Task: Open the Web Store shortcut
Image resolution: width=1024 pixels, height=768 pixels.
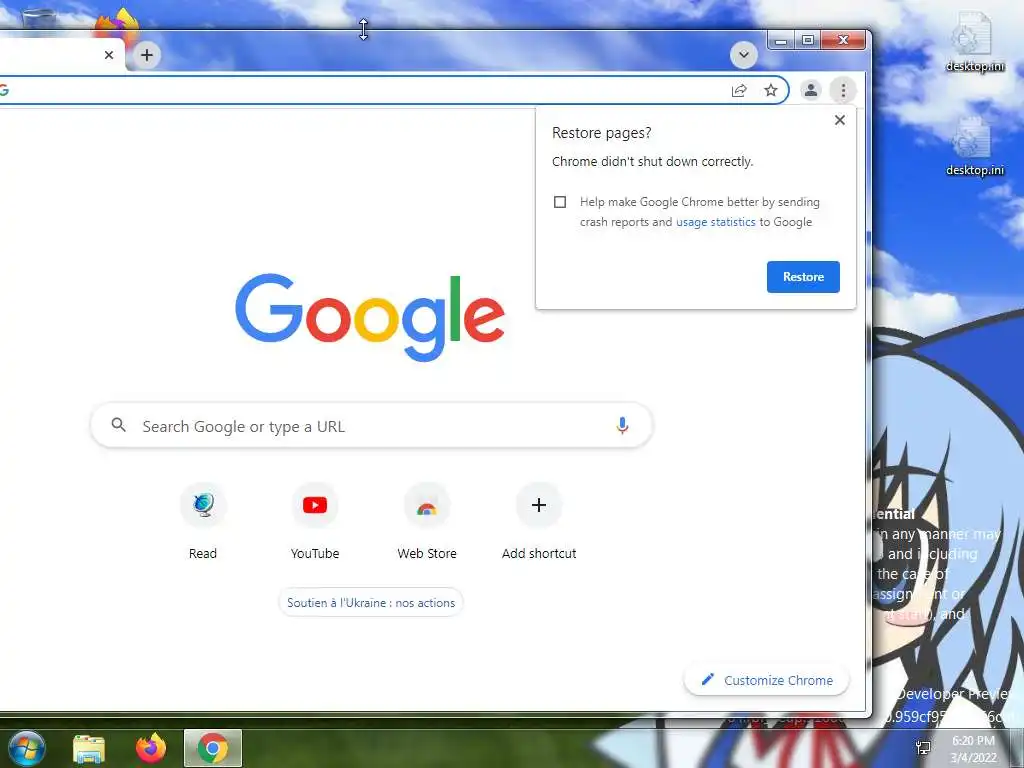Action: tap(427, 522)
